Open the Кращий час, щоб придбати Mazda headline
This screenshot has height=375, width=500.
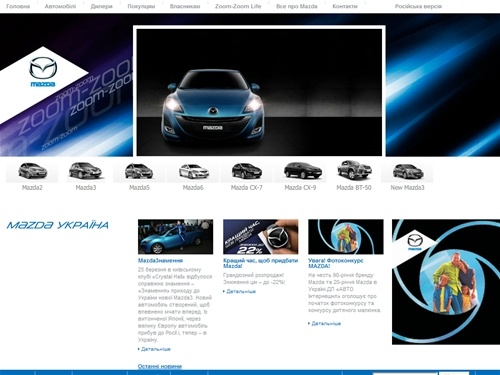[261, 263]
